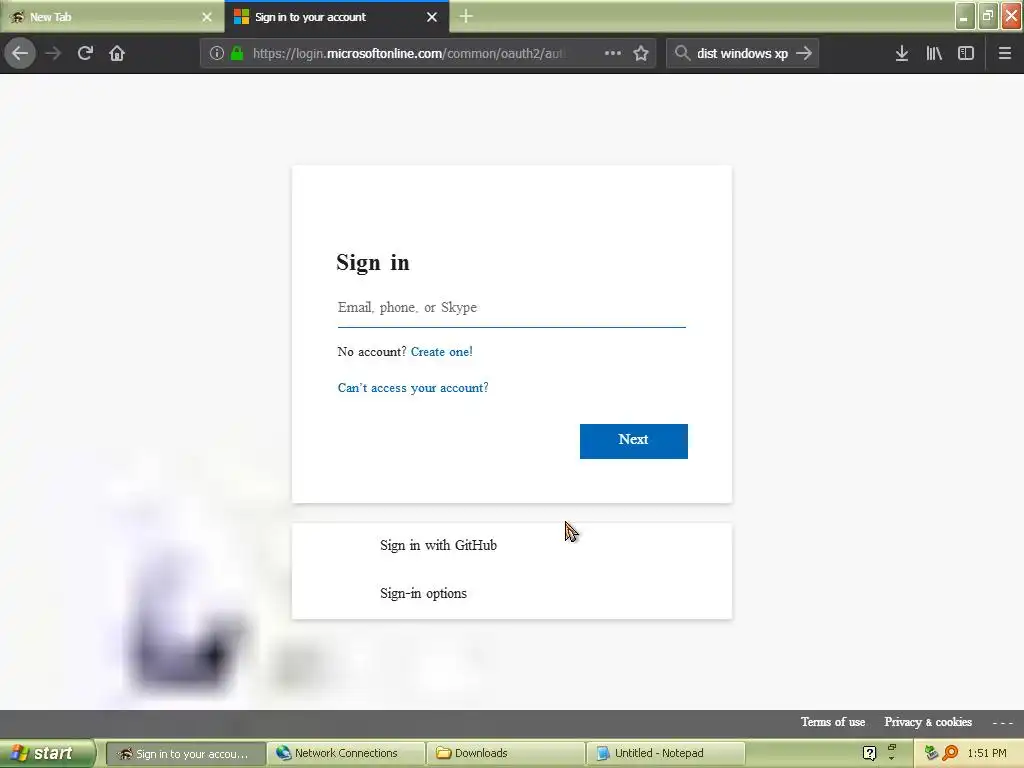
Task: Open the Terms of use link
Action: [833, 722]
